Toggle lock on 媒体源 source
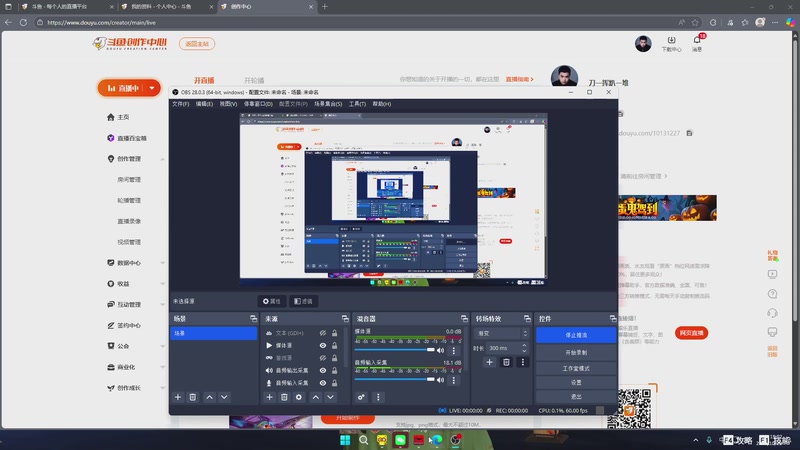 tap(335, 345)
